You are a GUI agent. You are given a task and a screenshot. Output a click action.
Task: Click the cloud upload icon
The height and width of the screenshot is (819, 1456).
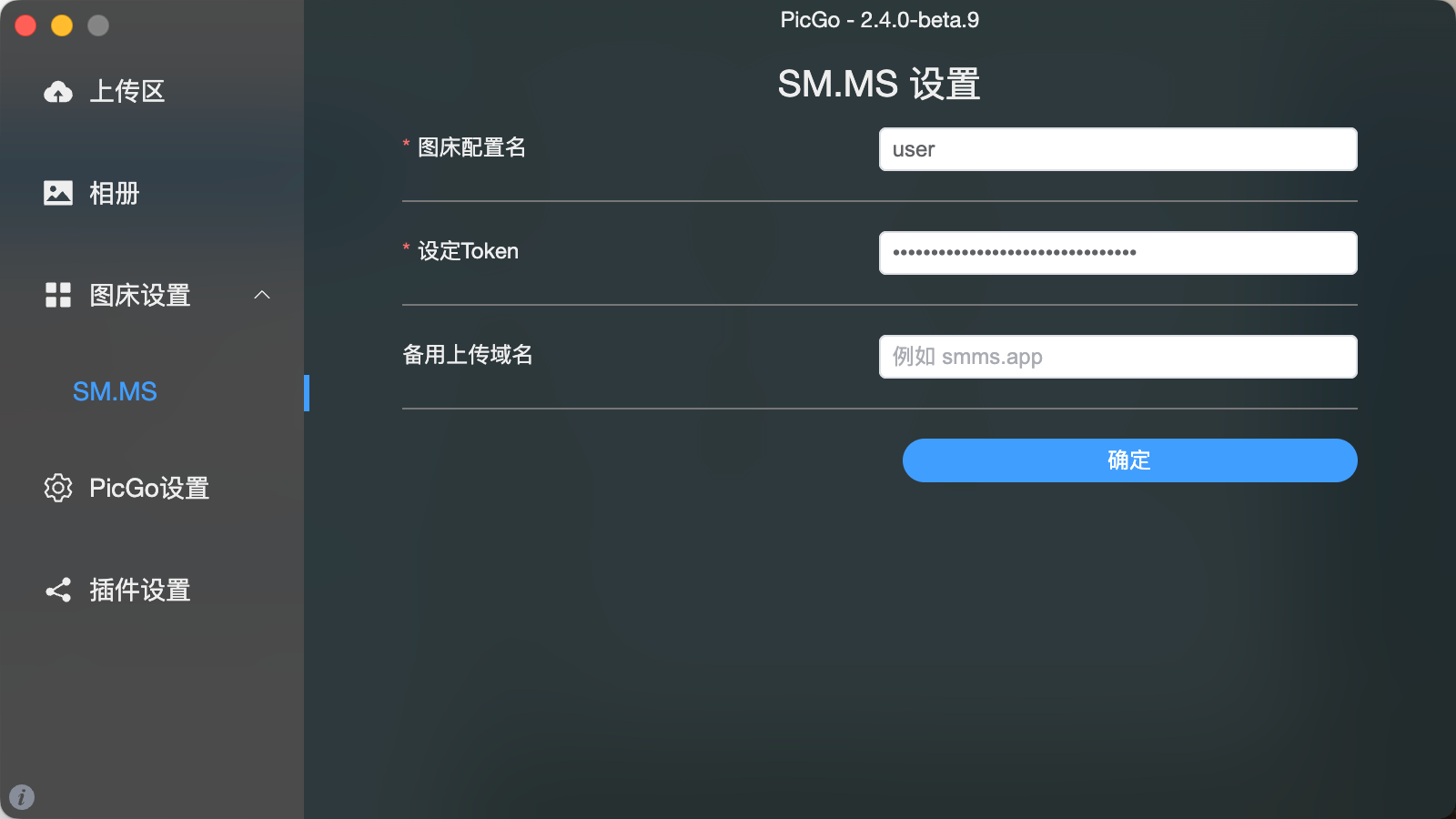[x=58, y=92]
